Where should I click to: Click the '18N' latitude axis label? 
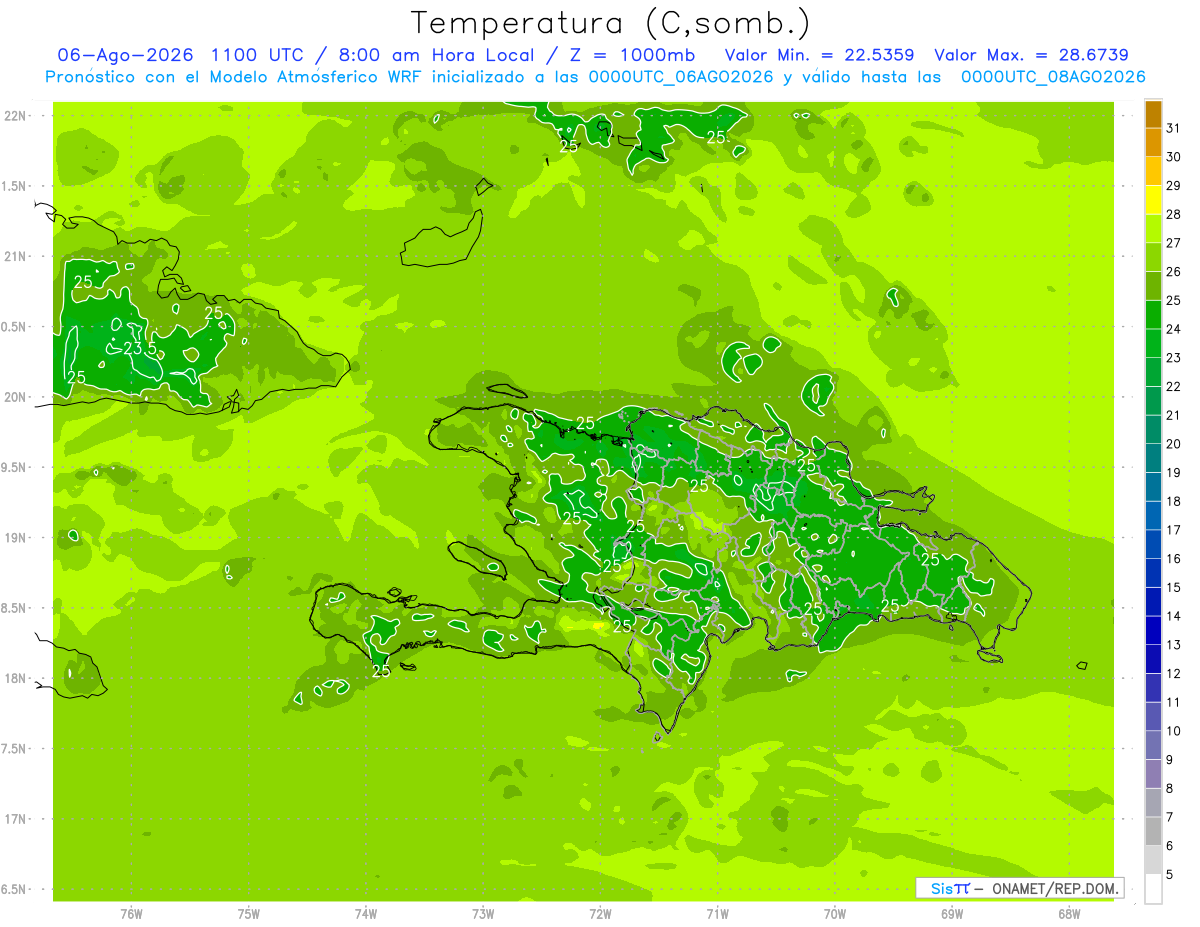pos(17,678)
